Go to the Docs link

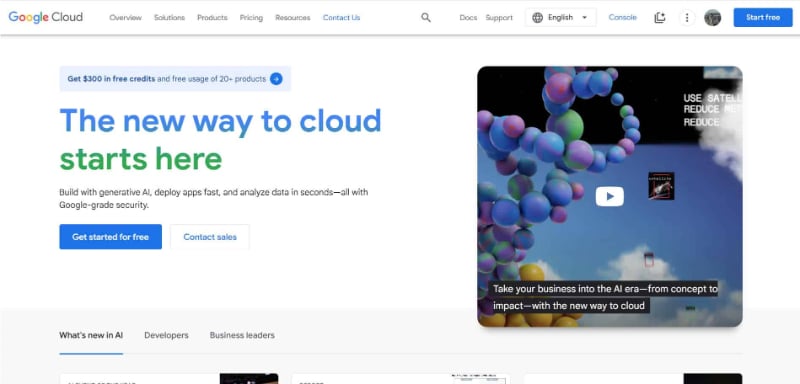pos(468,17)
